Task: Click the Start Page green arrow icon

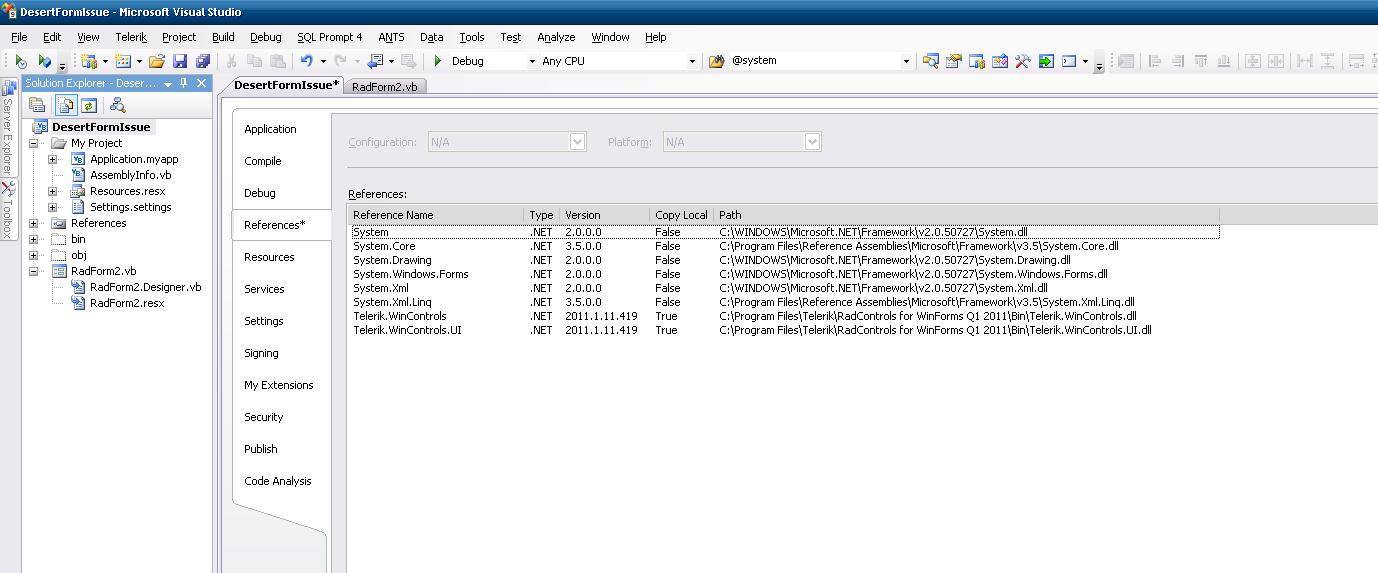Action: tap(1046, 61)
